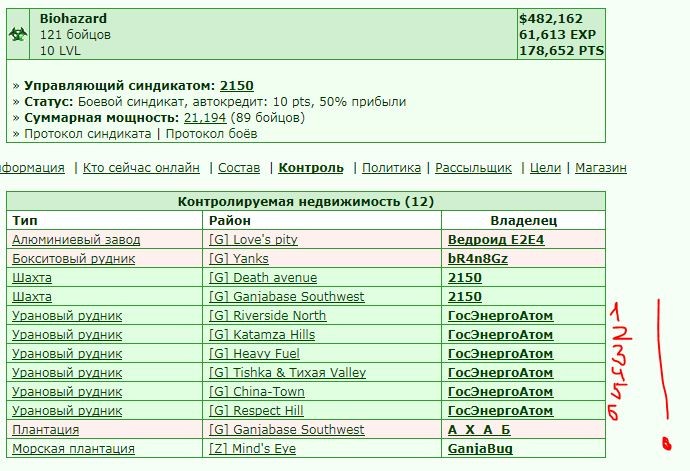
Task: Open the Магазин tab
Action: point(601,168)
